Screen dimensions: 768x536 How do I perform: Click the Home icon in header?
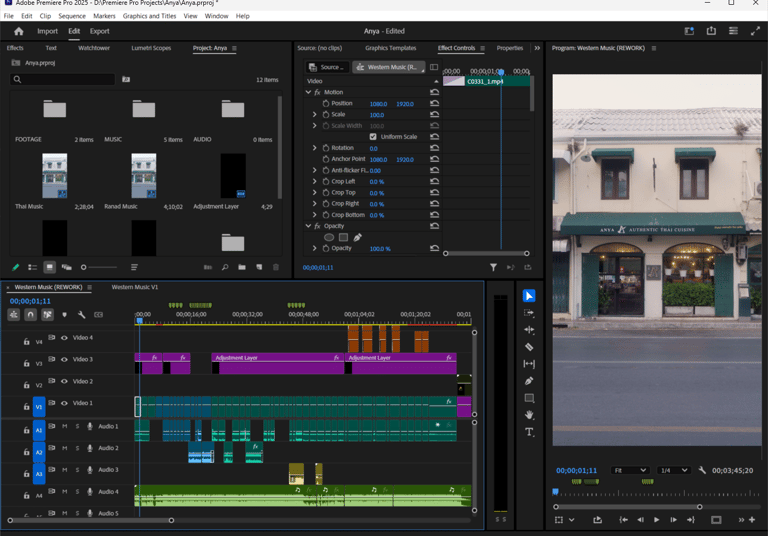tap(18, 31)
